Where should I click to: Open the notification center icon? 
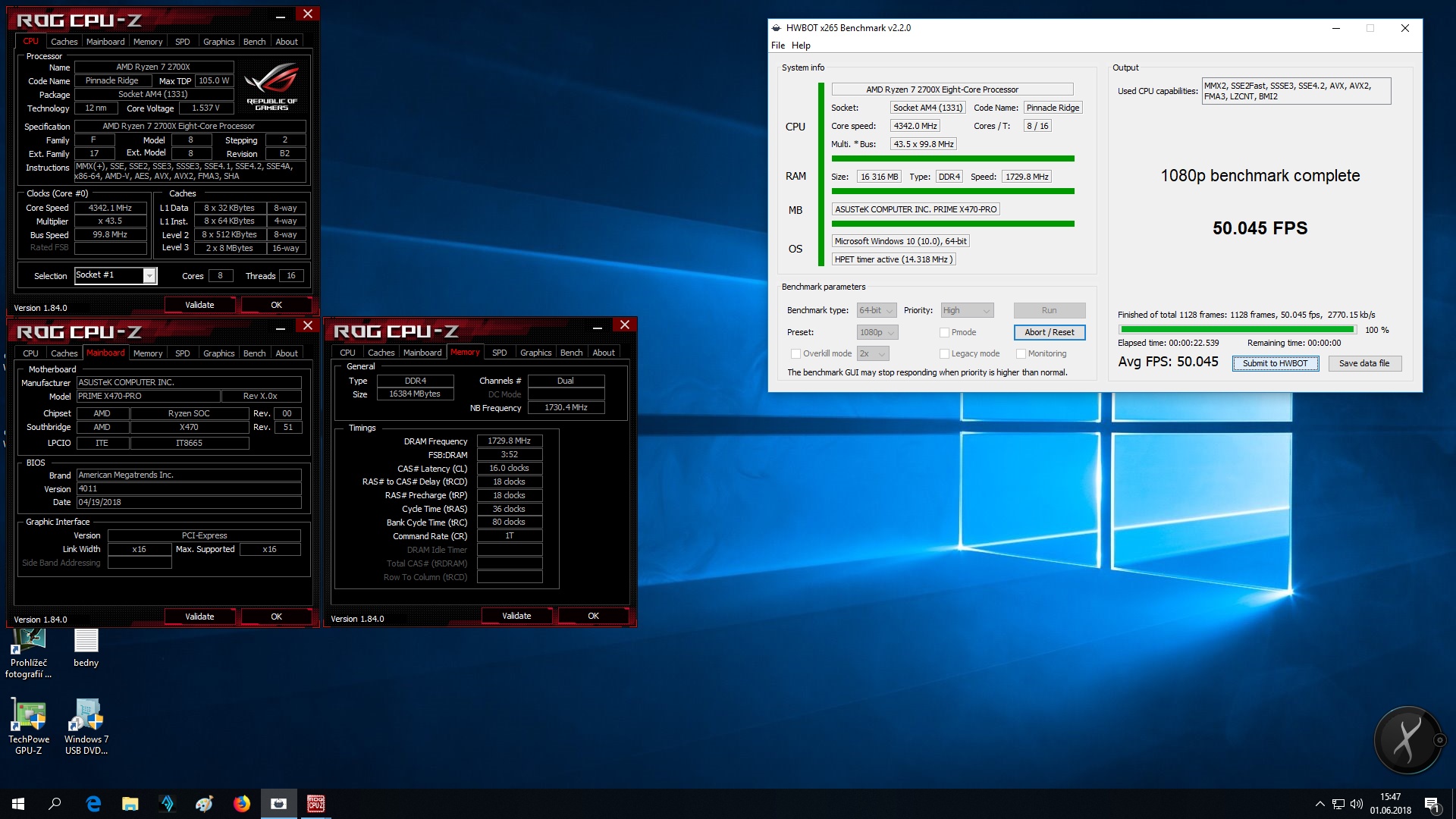coord(1432,804)
